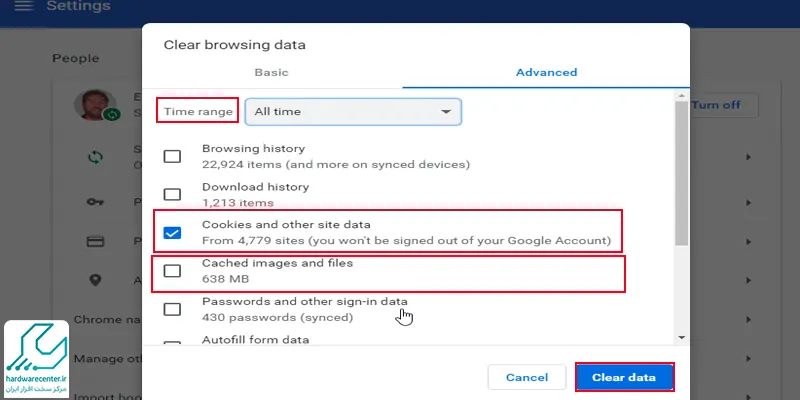Expand the sync row arrow at right
The height and width of the screenshot is (400, 800).
pyautogui.click(x=748, y=157)
